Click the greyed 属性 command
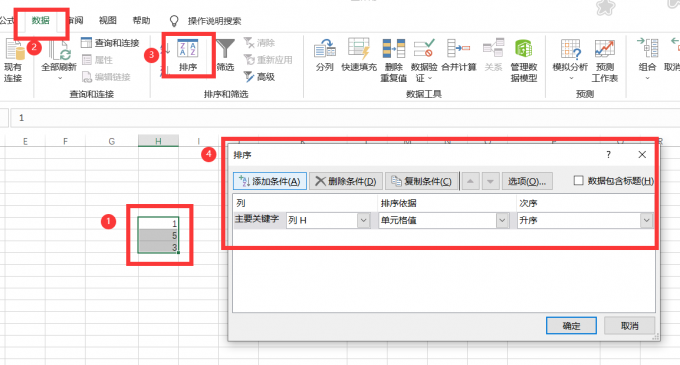 click(x=98, y=60)
